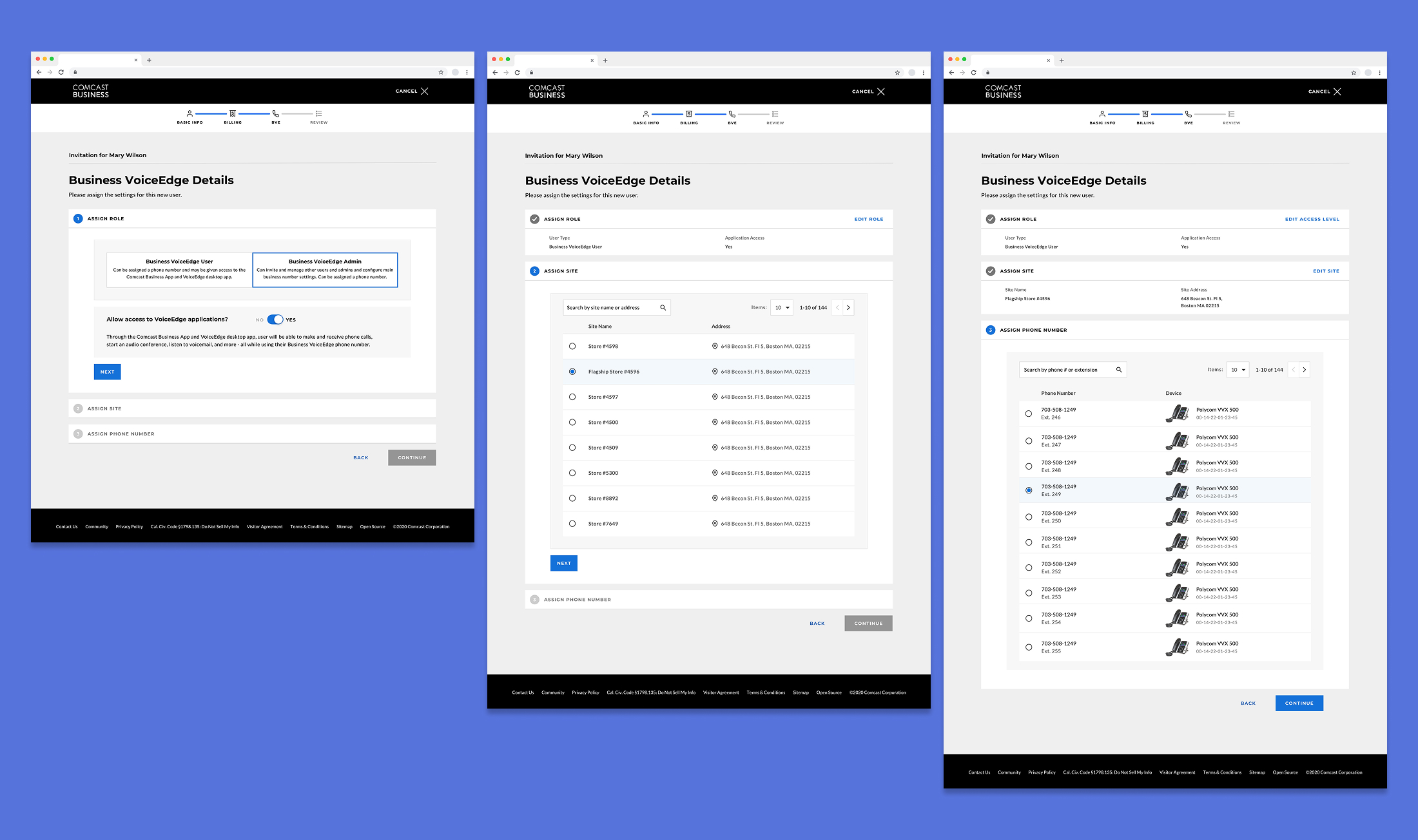Expand Assign Phone Number section in left window
This screenshot has width=1418, height=840.
coord(252,434)
